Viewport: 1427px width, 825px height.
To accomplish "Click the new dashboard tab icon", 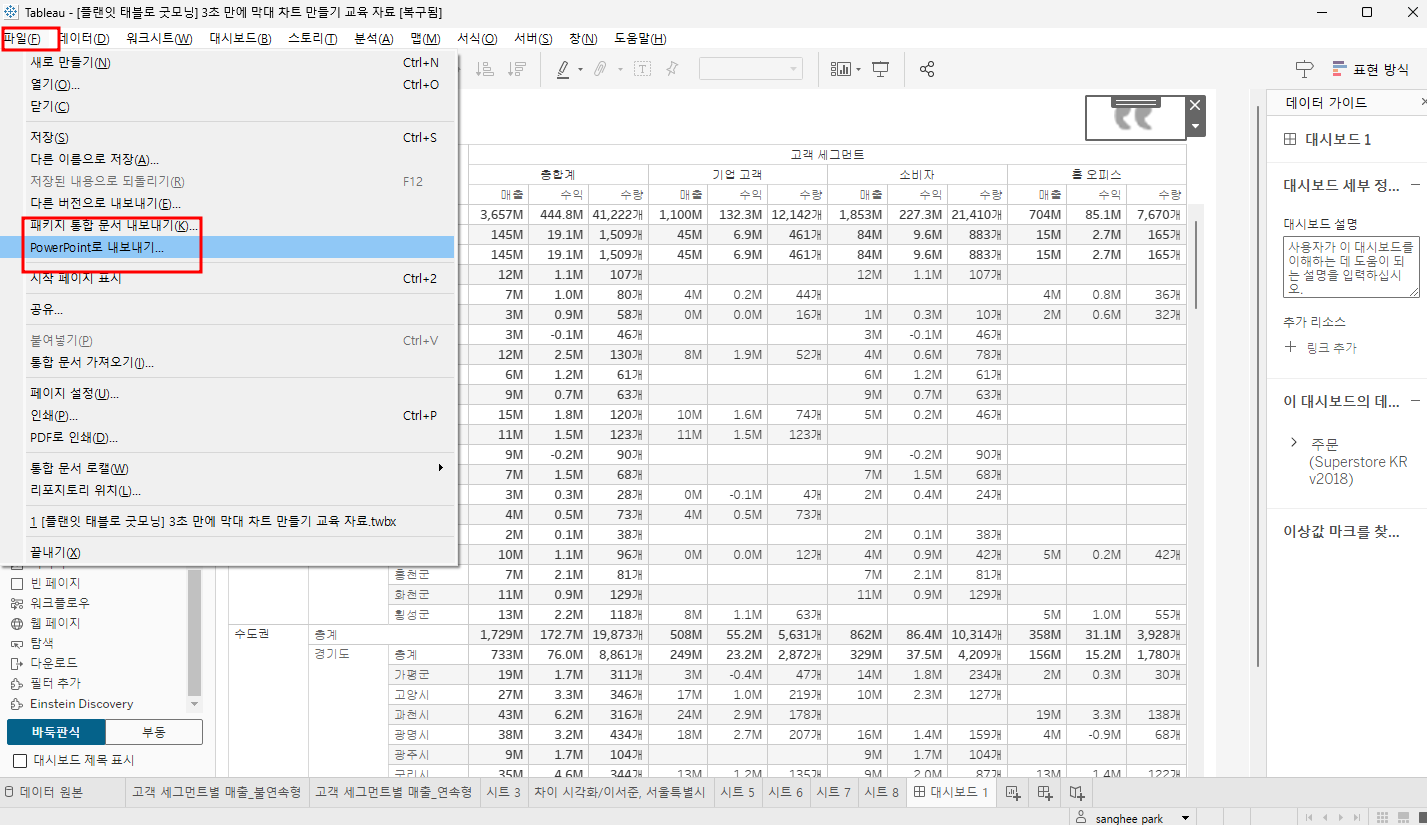I will pos(1045,793).
